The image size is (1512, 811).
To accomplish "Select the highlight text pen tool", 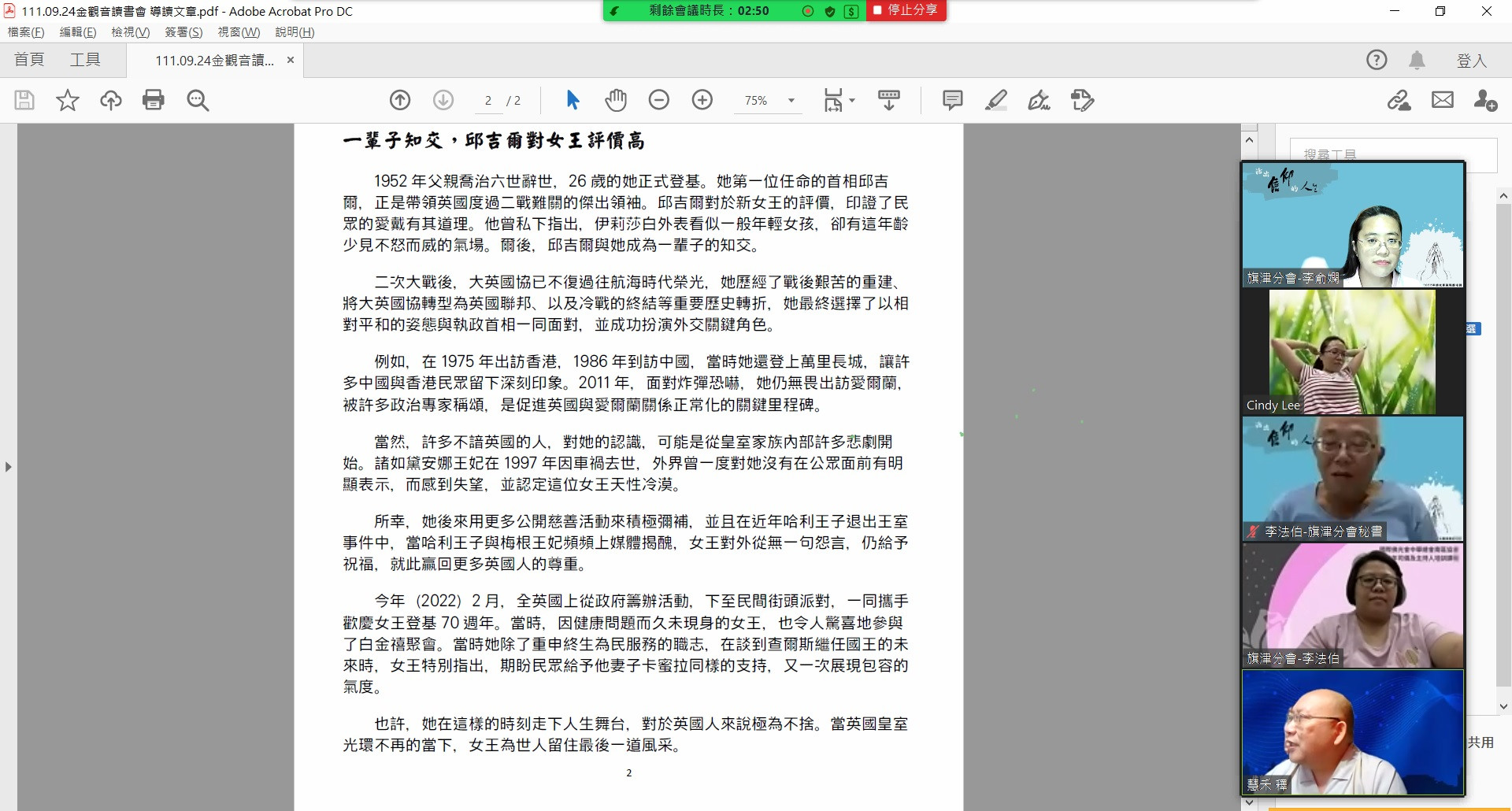I will pyautogui.click(x=996, y=100).
